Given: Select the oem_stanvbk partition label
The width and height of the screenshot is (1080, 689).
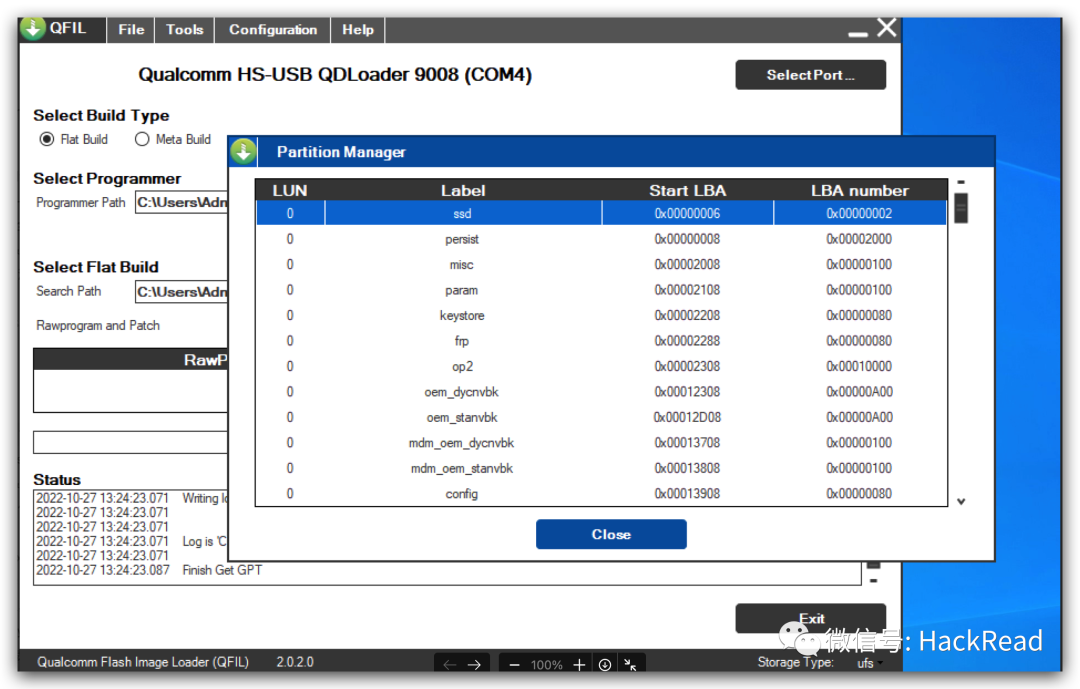Looking at the screenshot, I should coord(461,418).
